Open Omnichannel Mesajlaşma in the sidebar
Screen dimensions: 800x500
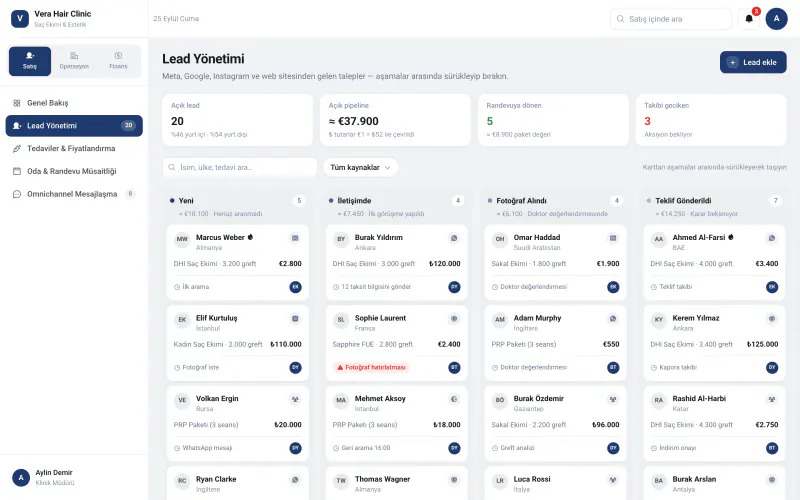[74, 194]
